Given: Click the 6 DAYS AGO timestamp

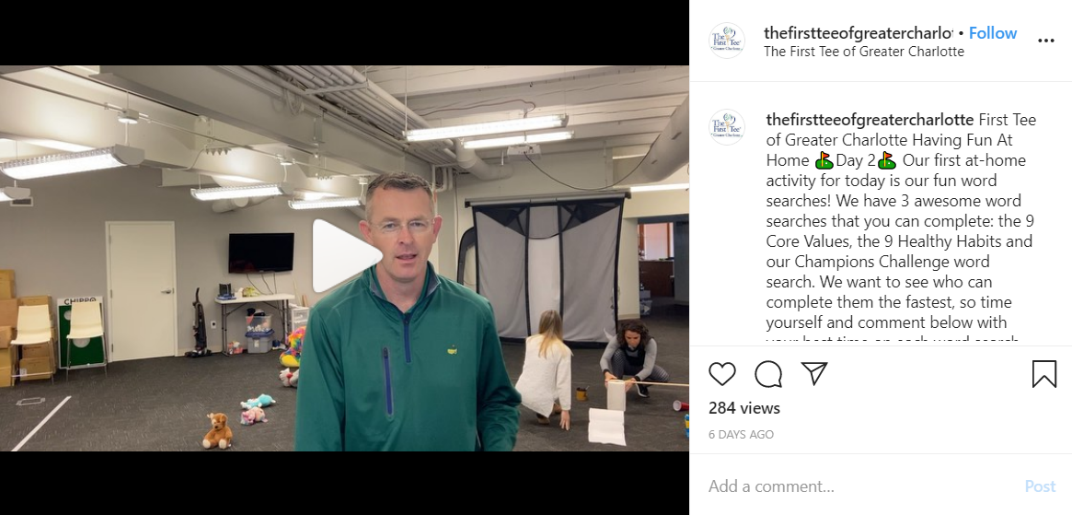Looking at the screenshot, I should (x=741, y=434).
